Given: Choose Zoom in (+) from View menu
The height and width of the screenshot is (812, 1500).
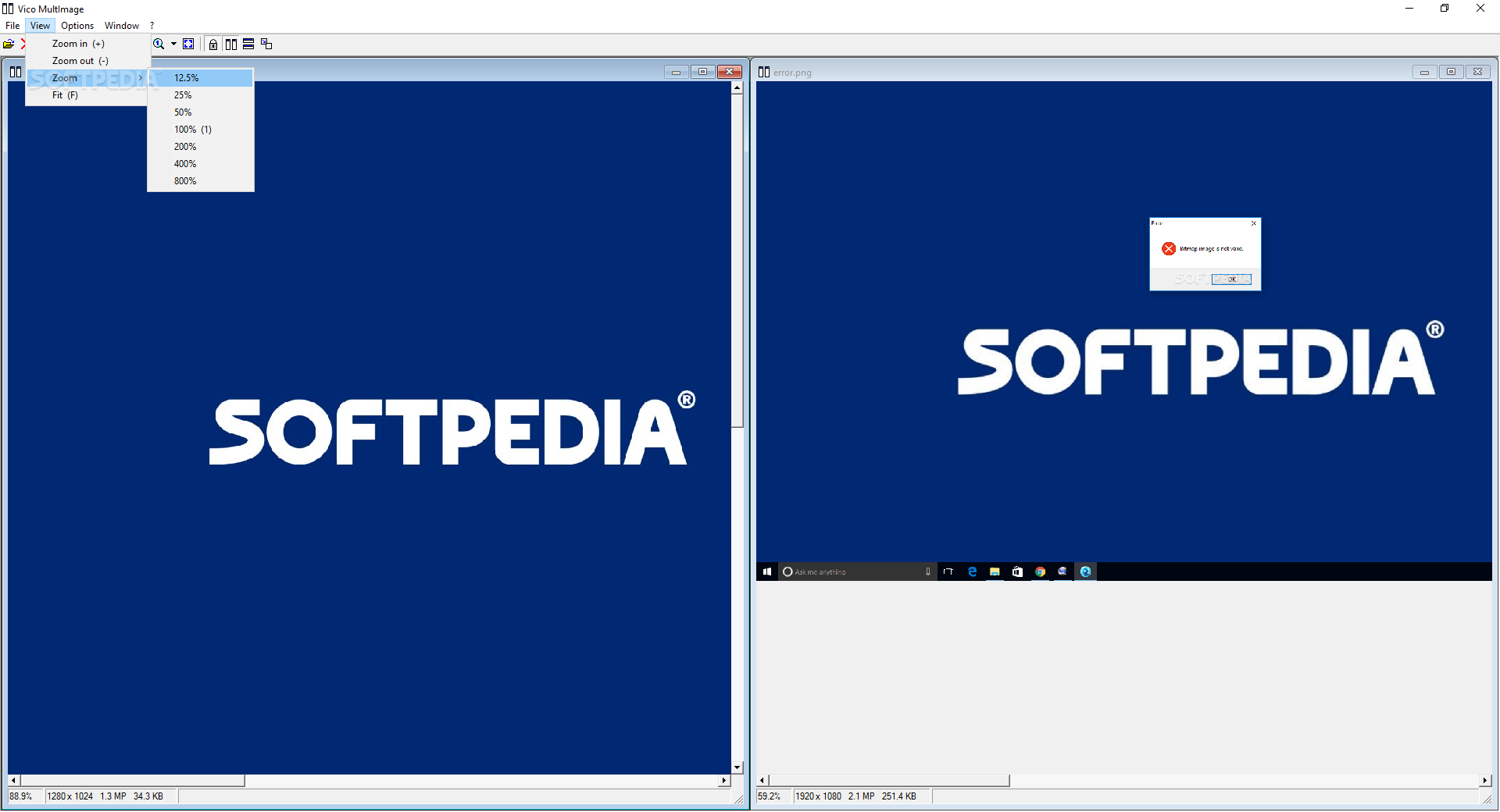Looking at the screenshot, I should 87,44.
